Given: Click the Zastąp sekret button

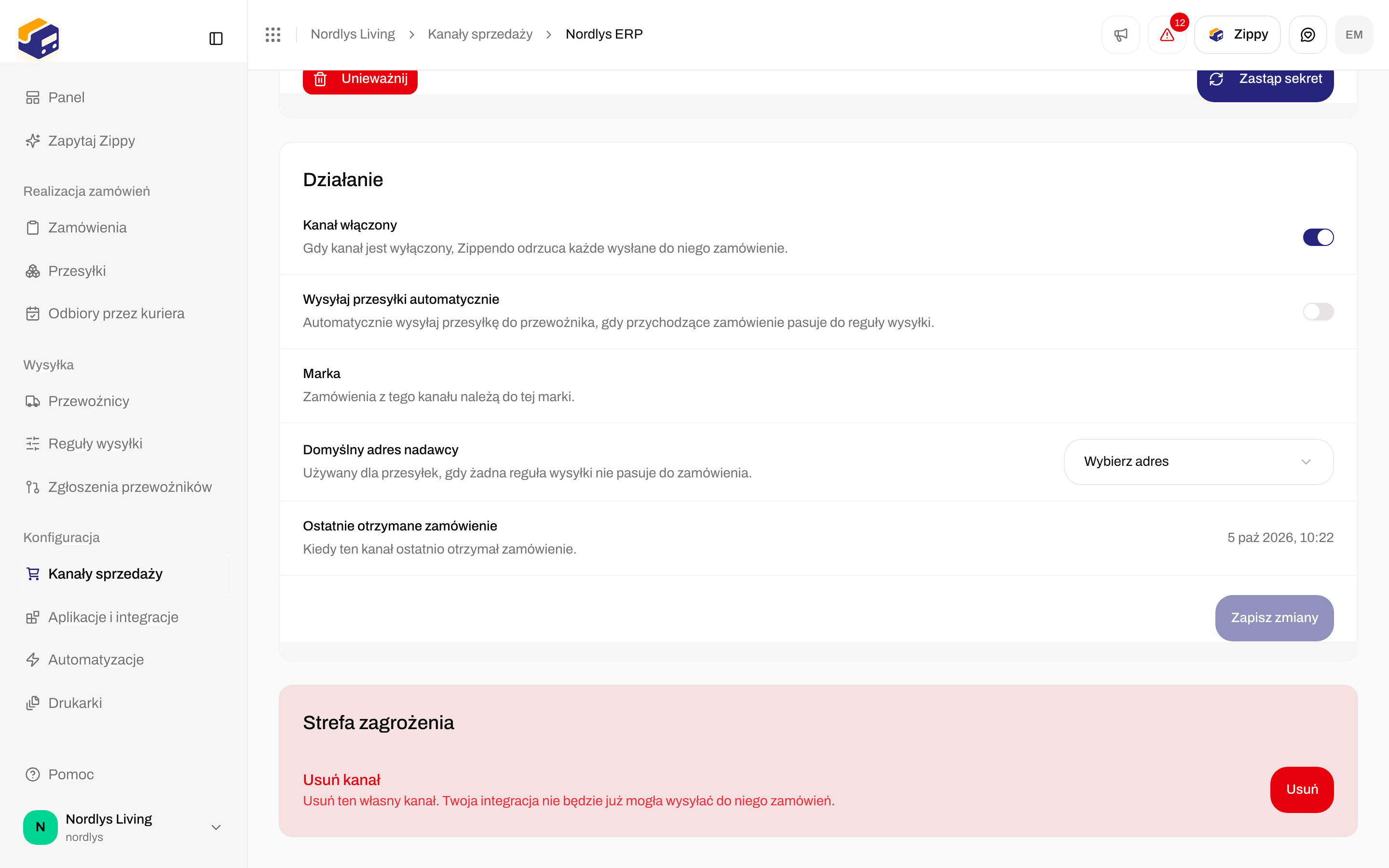Looking at the screenshot, I should [x=1265, y=81].
